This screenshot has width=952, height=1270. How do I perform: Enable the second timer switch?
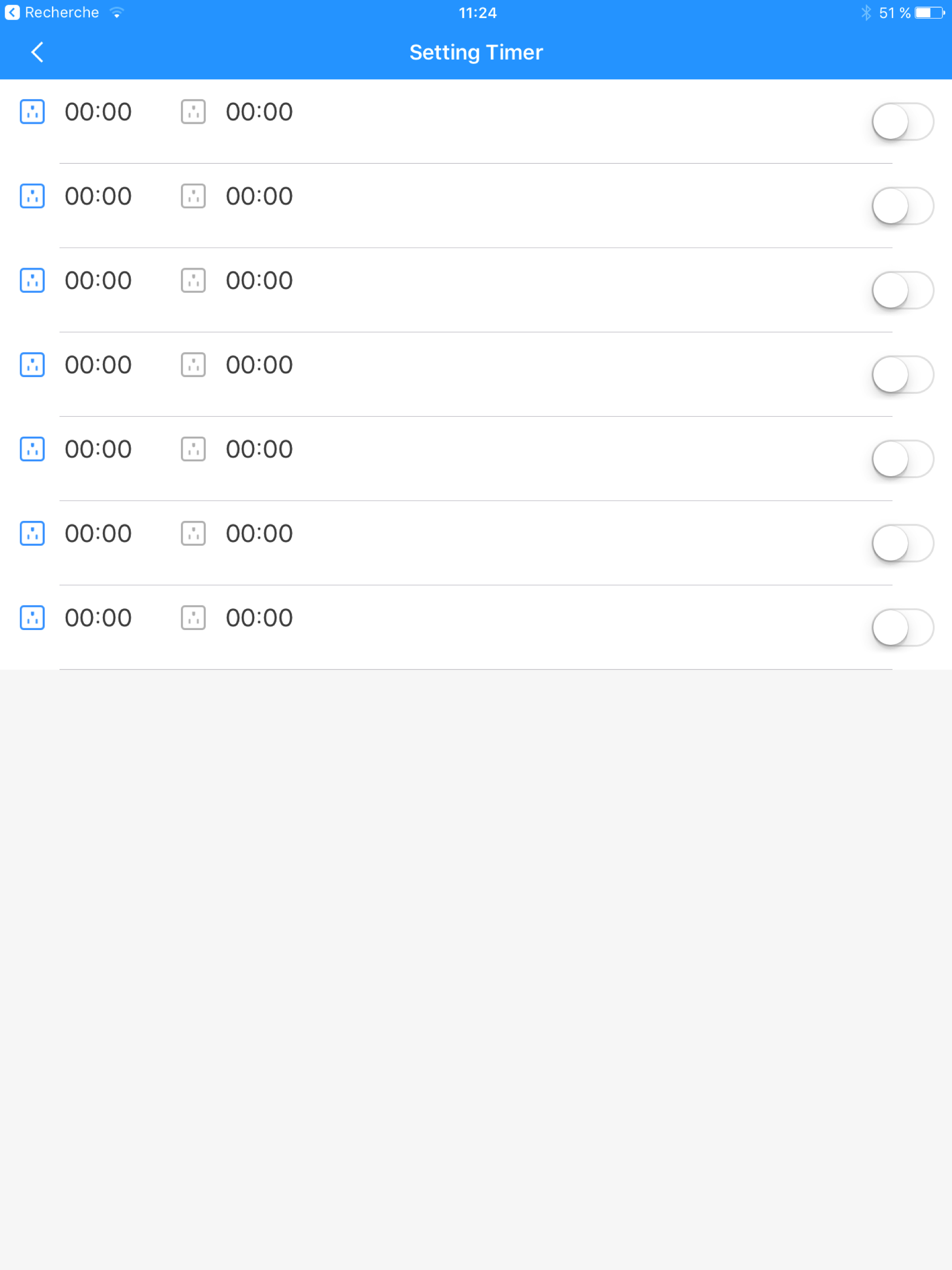pyautogui.click(x=902, y=206)
